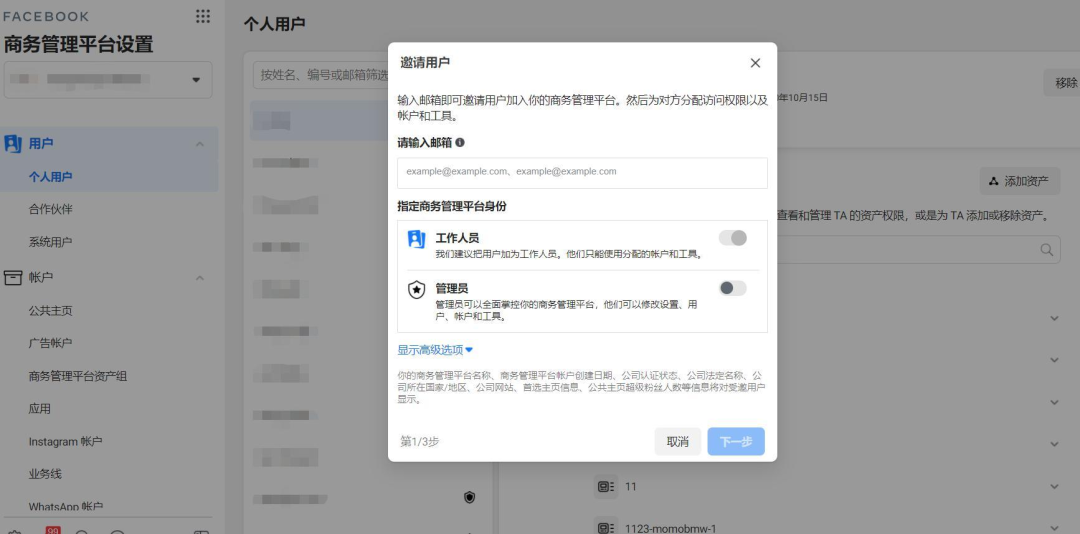Open WhatsApp 帐户 section
Viewport: 1080px width, 534px height.
pos(65,506)
